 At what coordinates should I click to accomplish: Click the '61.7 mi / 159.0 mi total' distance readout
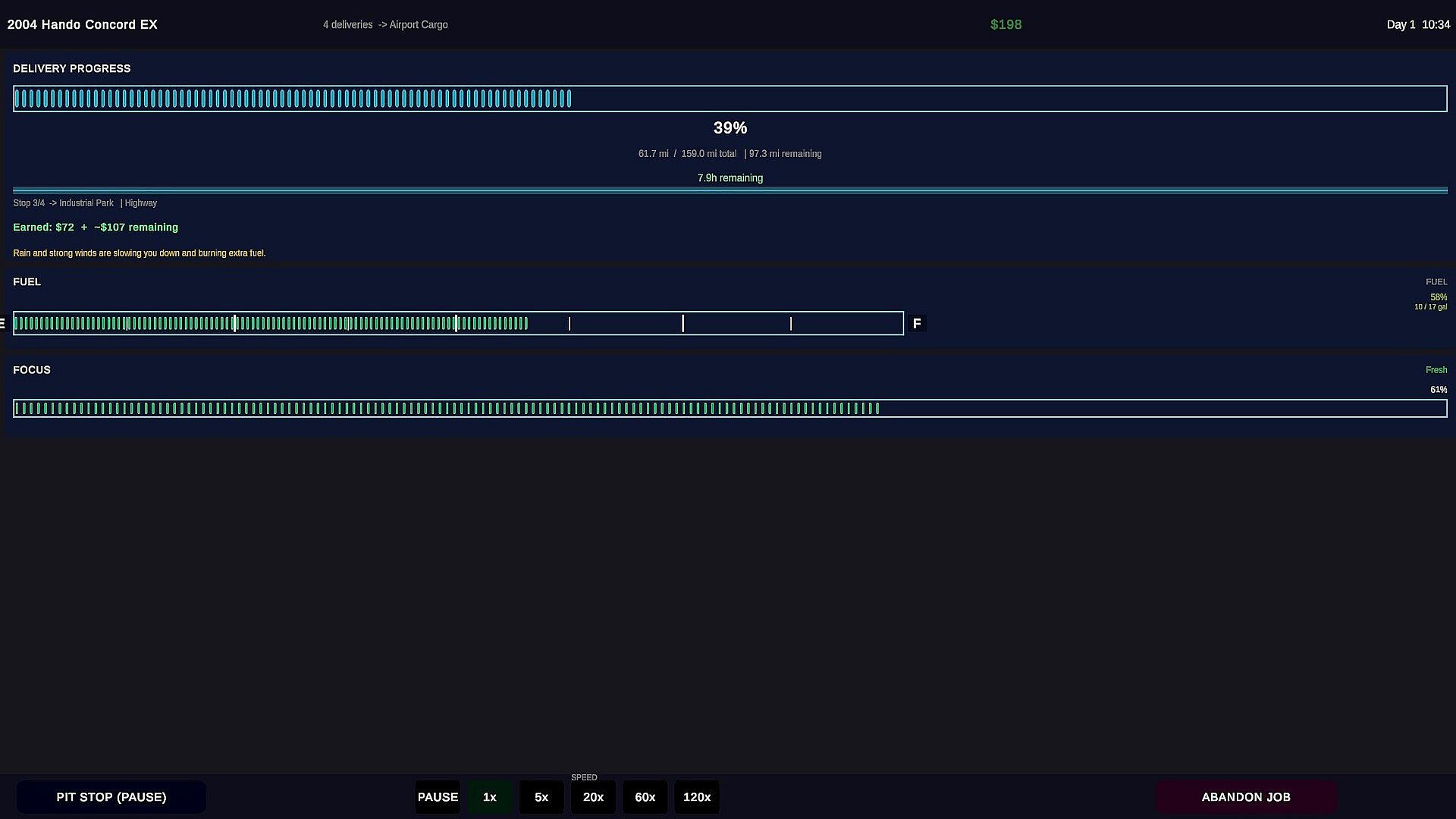tap(687, 154)
